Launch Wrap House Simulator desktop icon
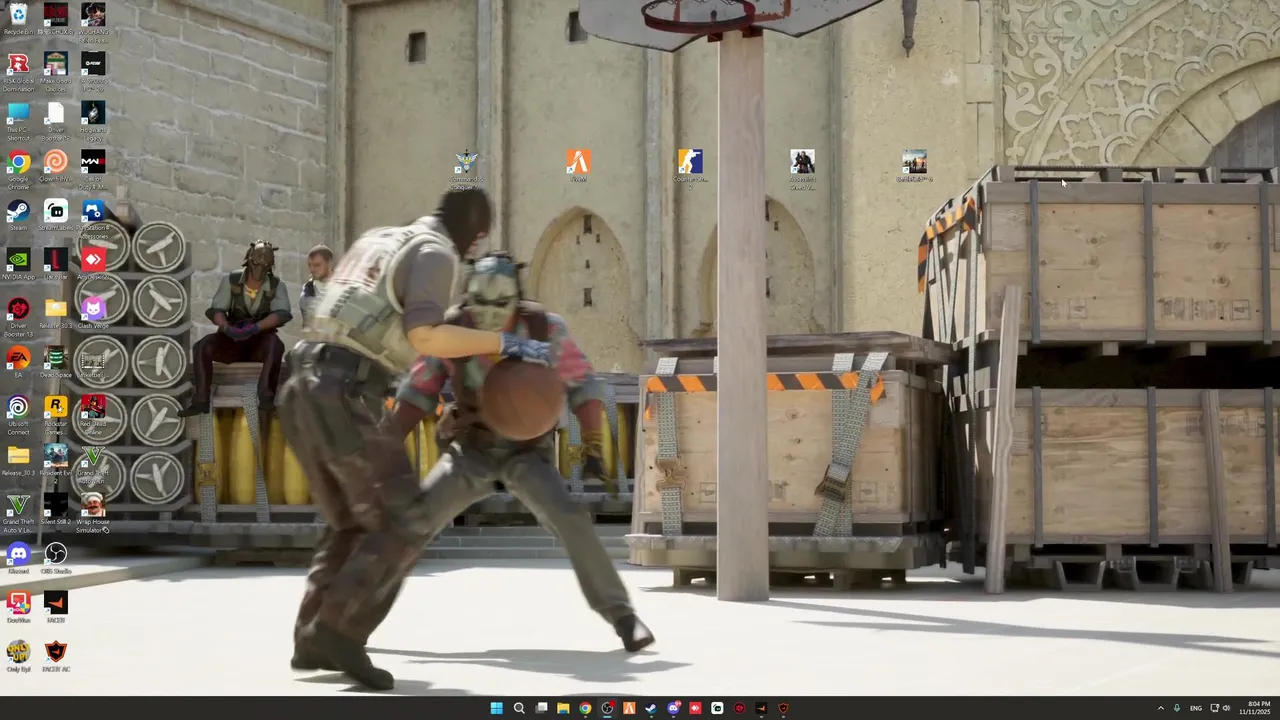 coord(93,513)
